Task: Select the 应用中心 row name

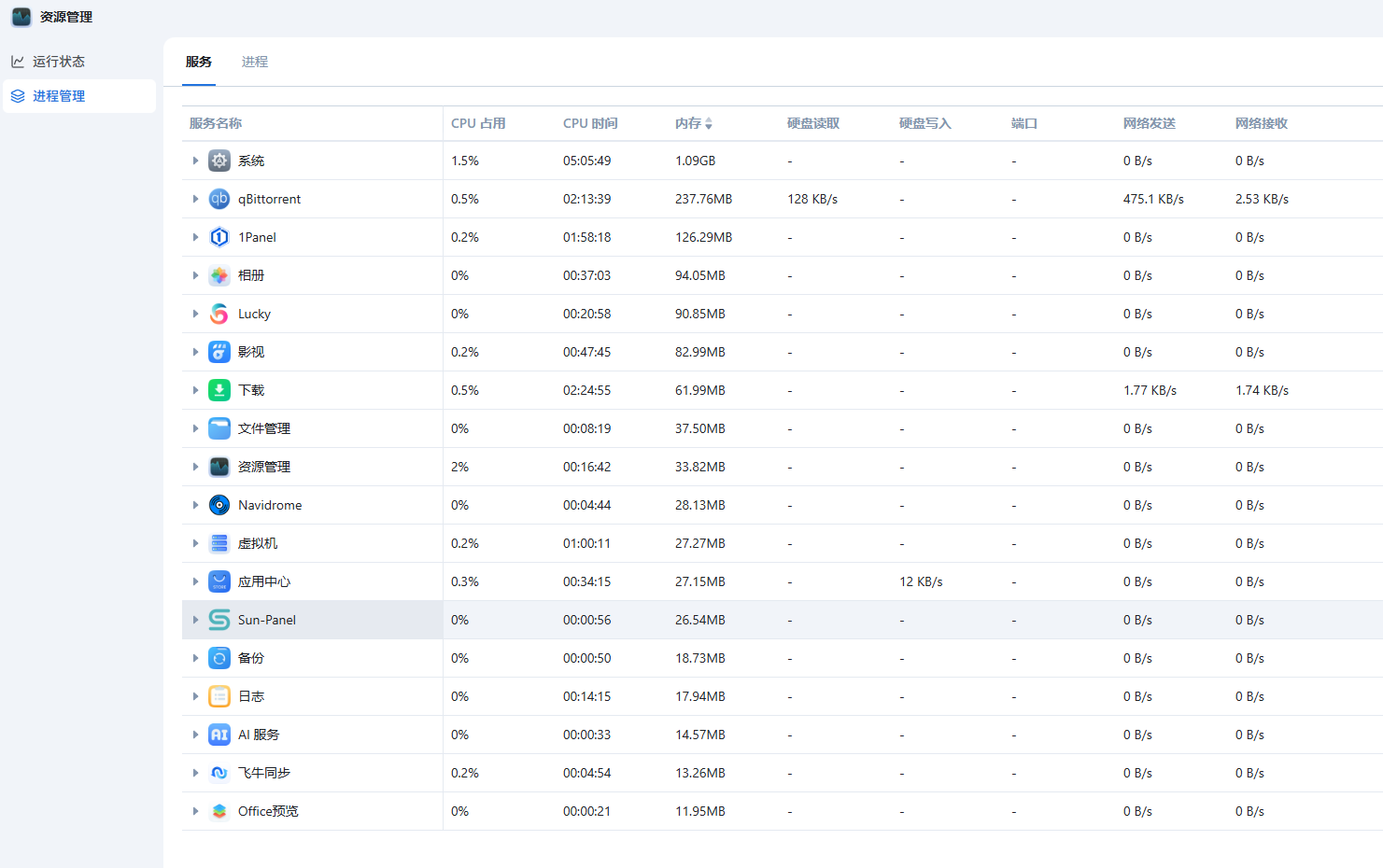Action: coord(263,581)
